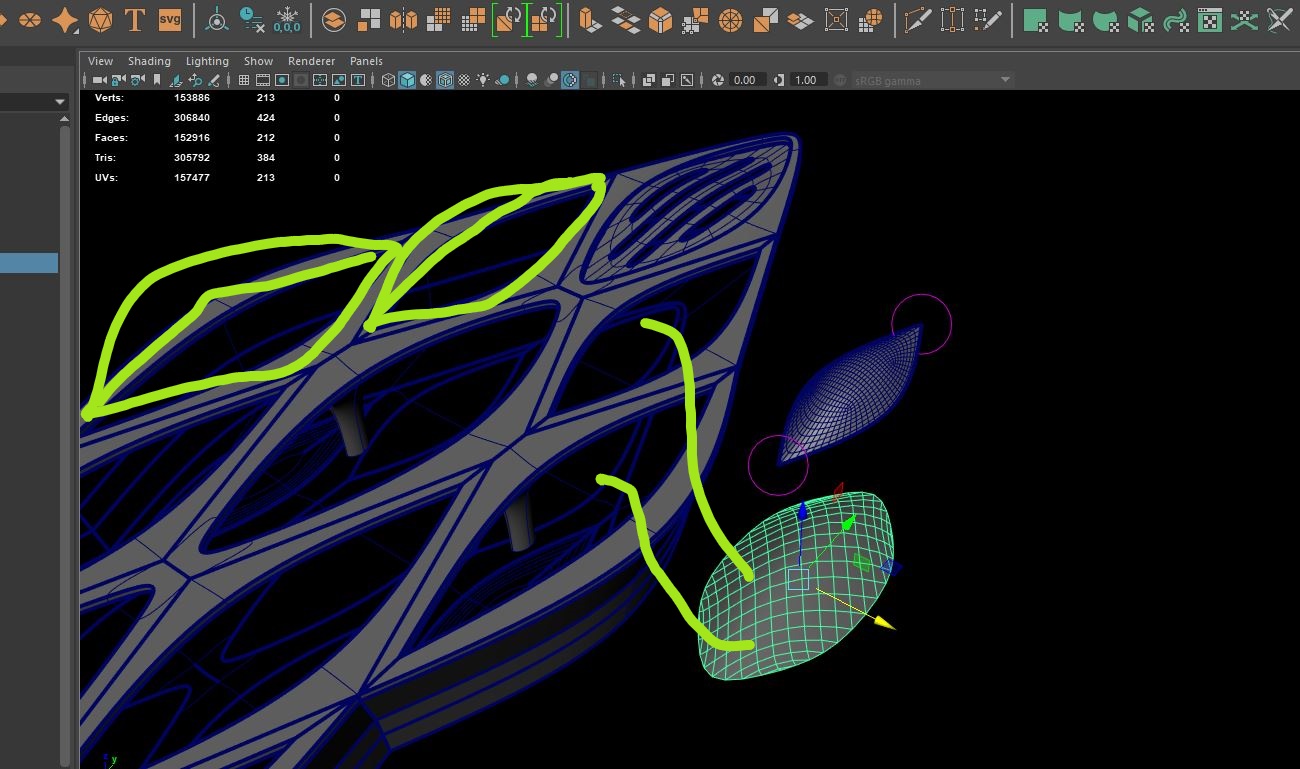Select the Super Shapes star shelf icon

[66, 19]
